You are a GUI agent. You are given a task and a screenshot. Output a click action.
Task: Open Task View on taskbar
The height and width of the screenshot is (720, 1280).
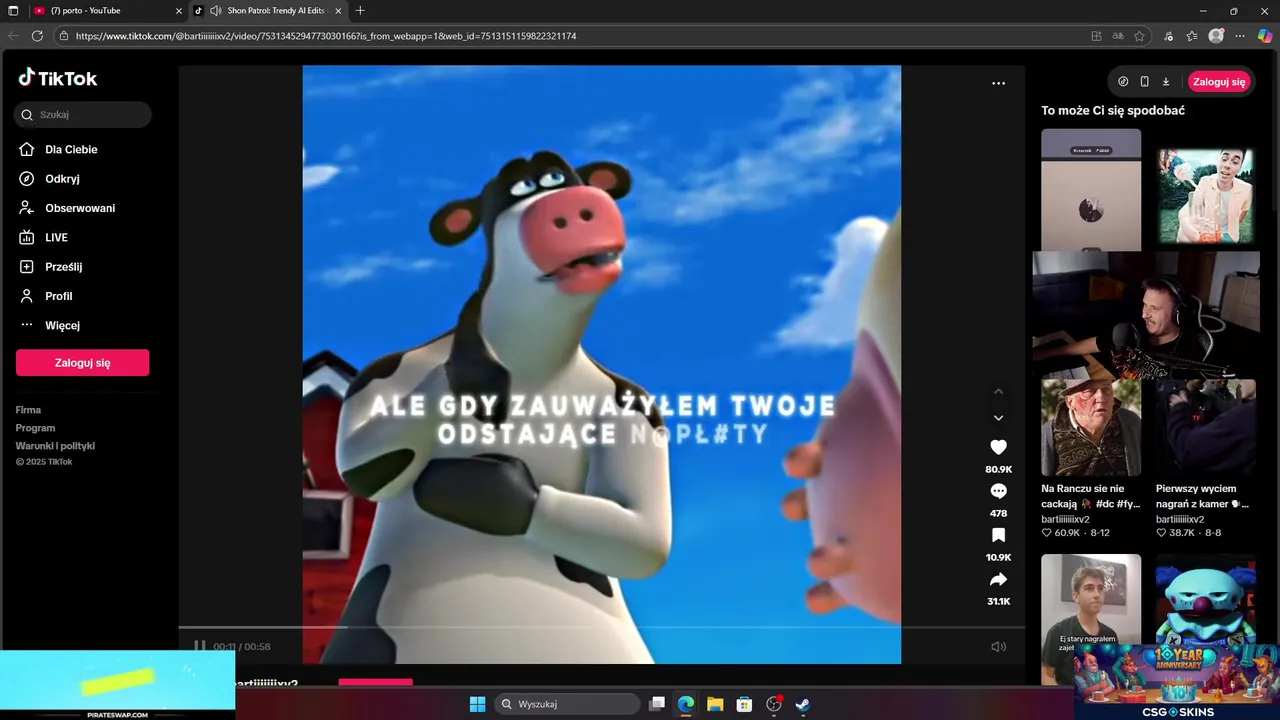point(657,704)
